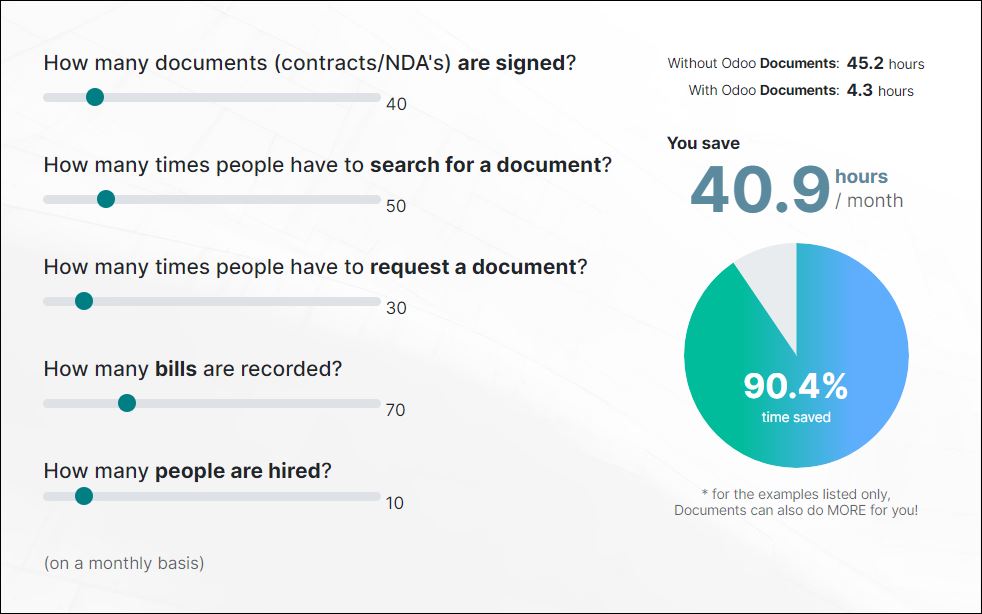Click the '(on a monthly basis)' note
The height and width of the screenshot is (614, 982).
click(x=124, y=563)
